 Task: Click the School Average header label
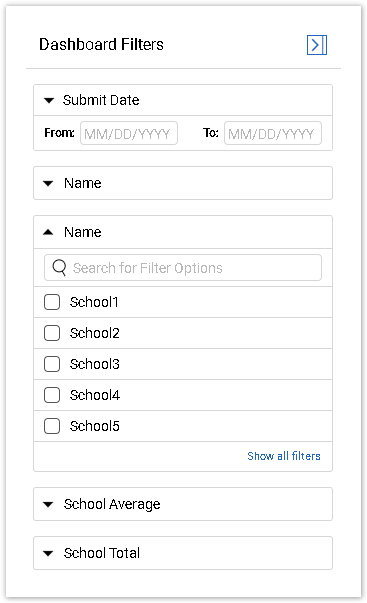click(112, 504)
